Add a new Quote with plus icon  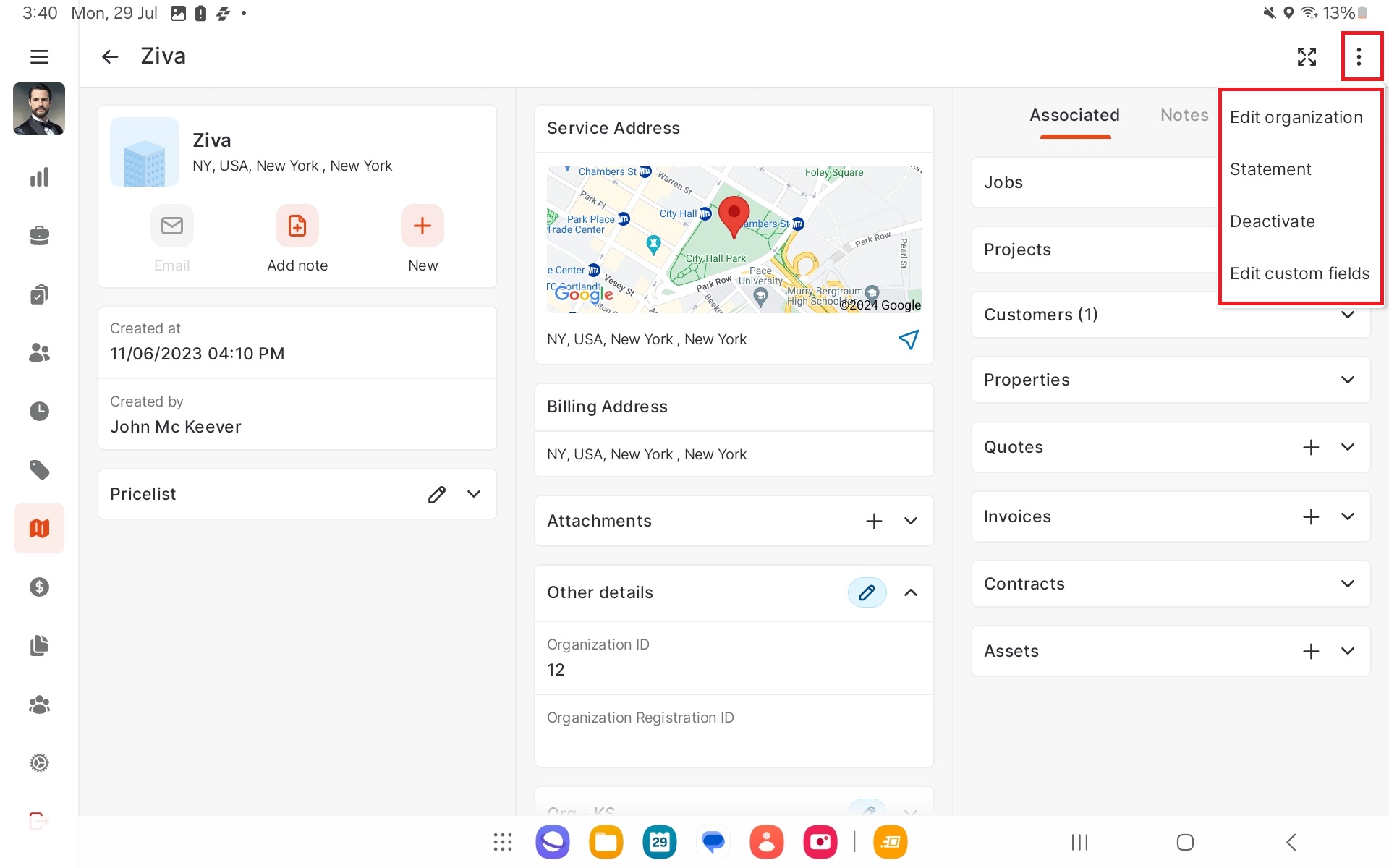click(1311, 447)
